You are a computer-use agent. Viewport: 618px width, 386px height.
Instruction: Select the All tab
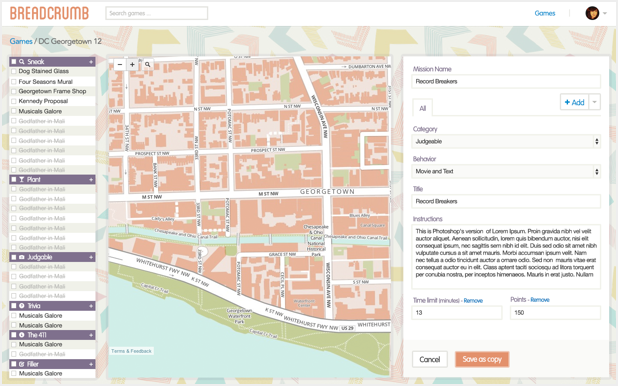[x=423, y=108]
